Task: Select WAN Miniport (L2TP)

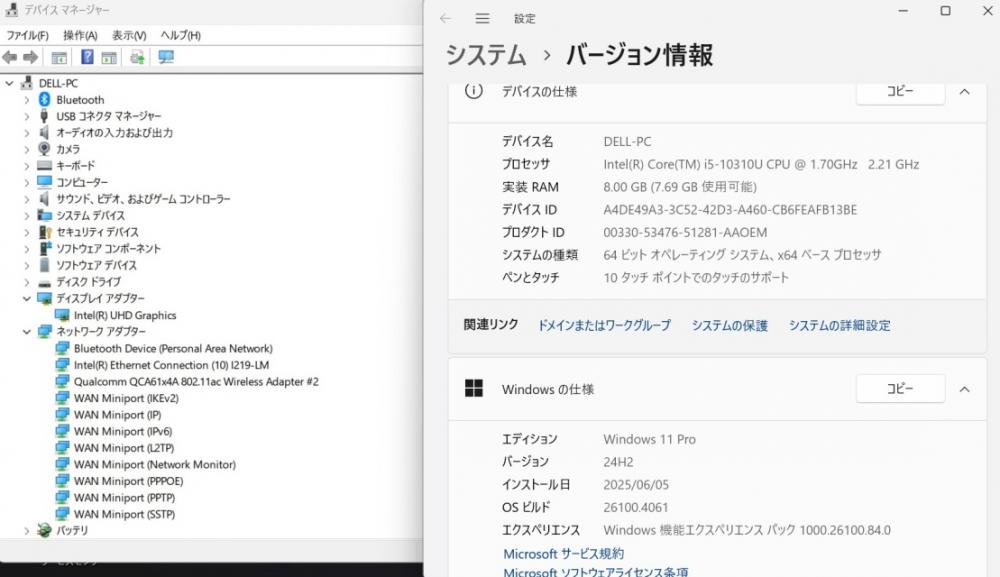Action: click(124, 448)
